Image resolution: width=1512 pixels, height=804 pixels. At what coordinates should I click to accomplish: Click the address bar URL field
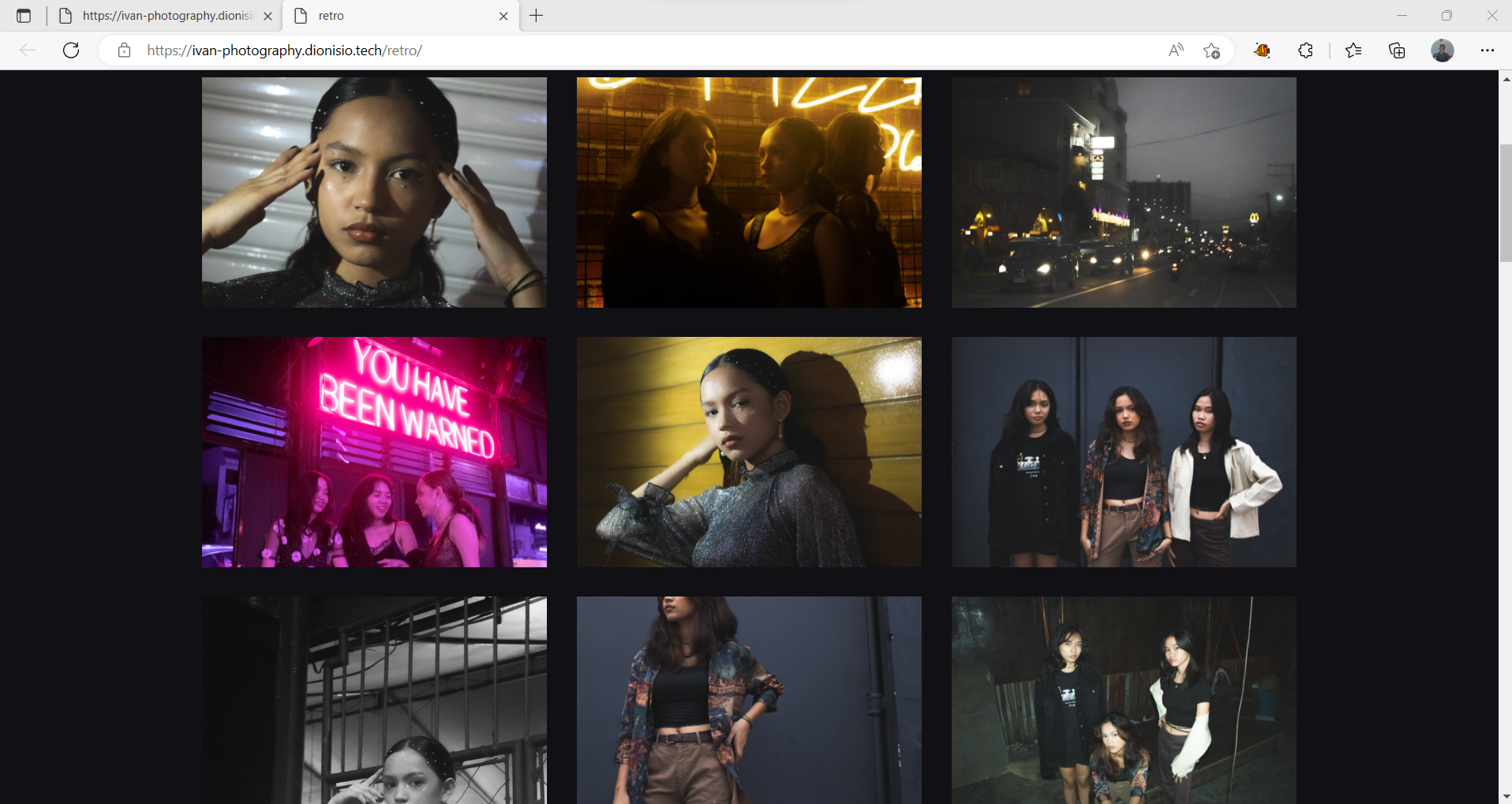(631, 50)
